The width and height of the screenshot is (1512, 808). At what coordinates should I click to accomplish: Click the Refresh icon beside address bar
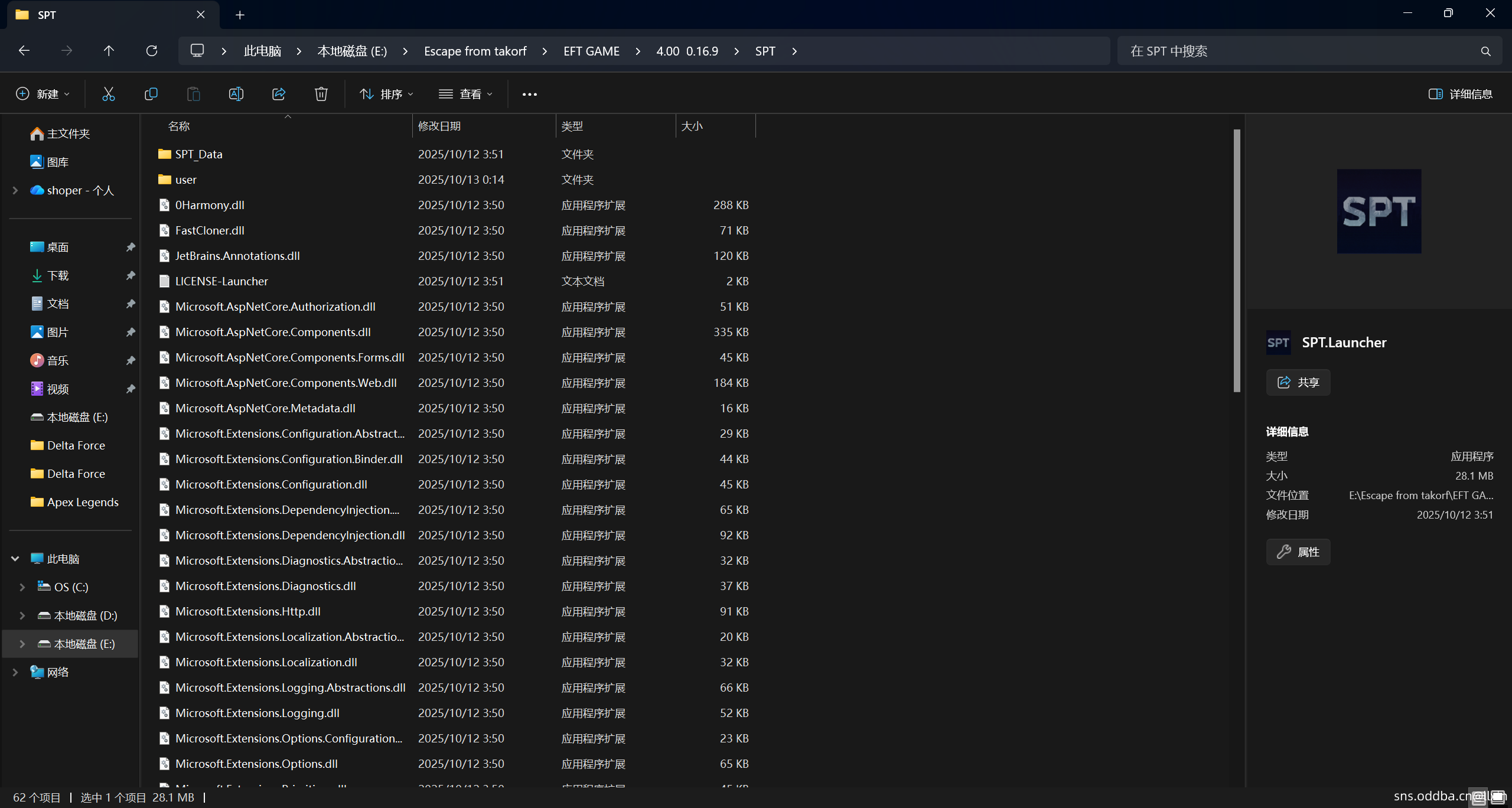(152, 51)
